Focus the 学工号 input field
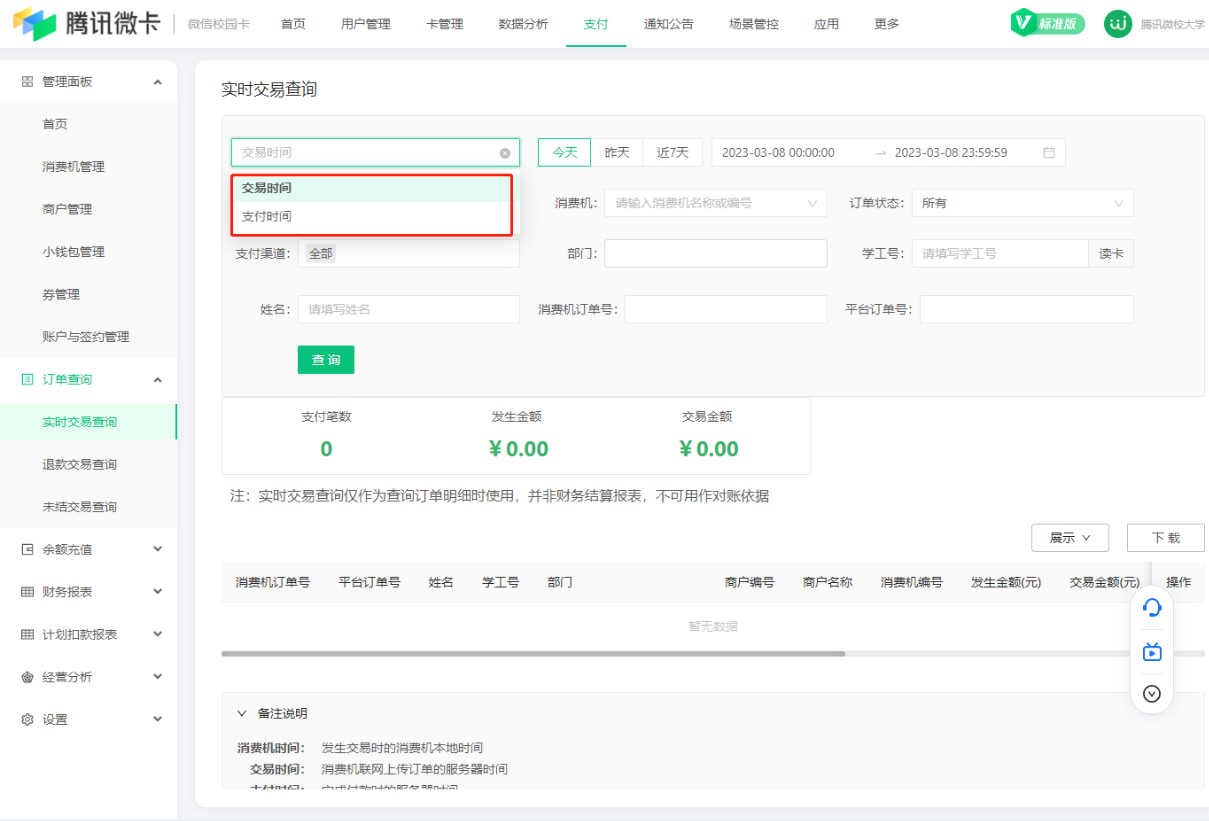Screen dimensions: 1209x821 [x=1000, y=254]
